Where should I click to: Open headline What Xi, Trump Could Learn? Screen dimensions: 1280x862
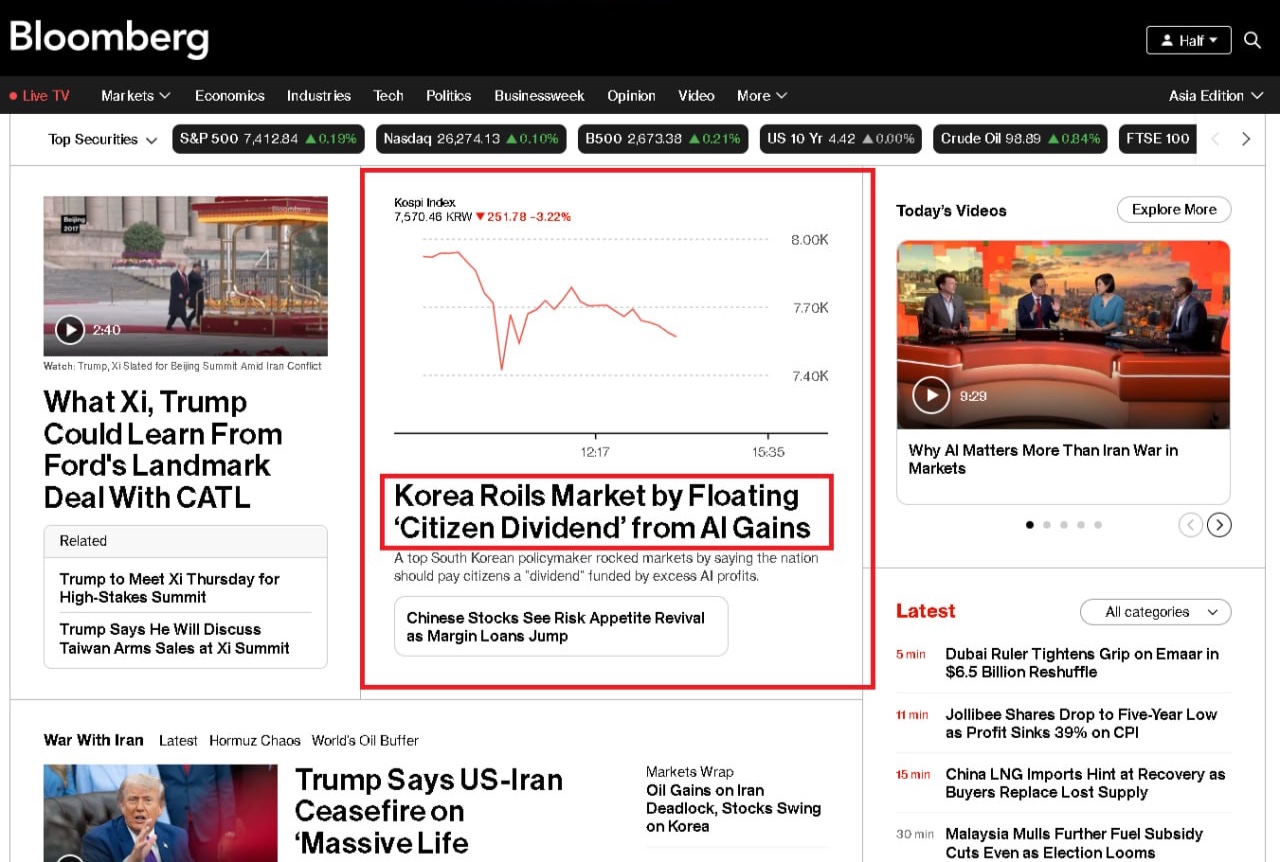tap(163, 449)
